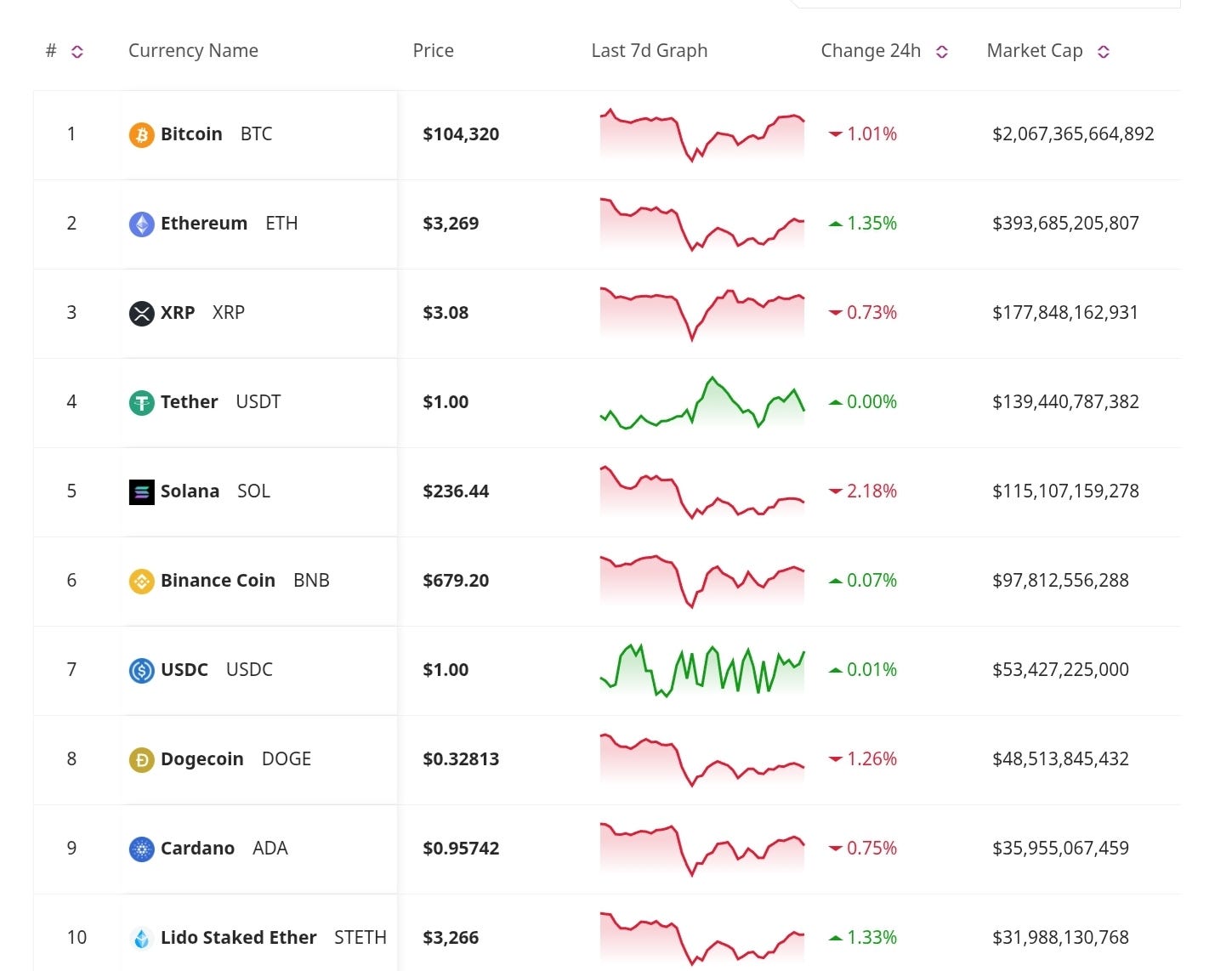Click the Tether logo icon
Viewport: 1232px width, 971px height.
coord(141,403)
